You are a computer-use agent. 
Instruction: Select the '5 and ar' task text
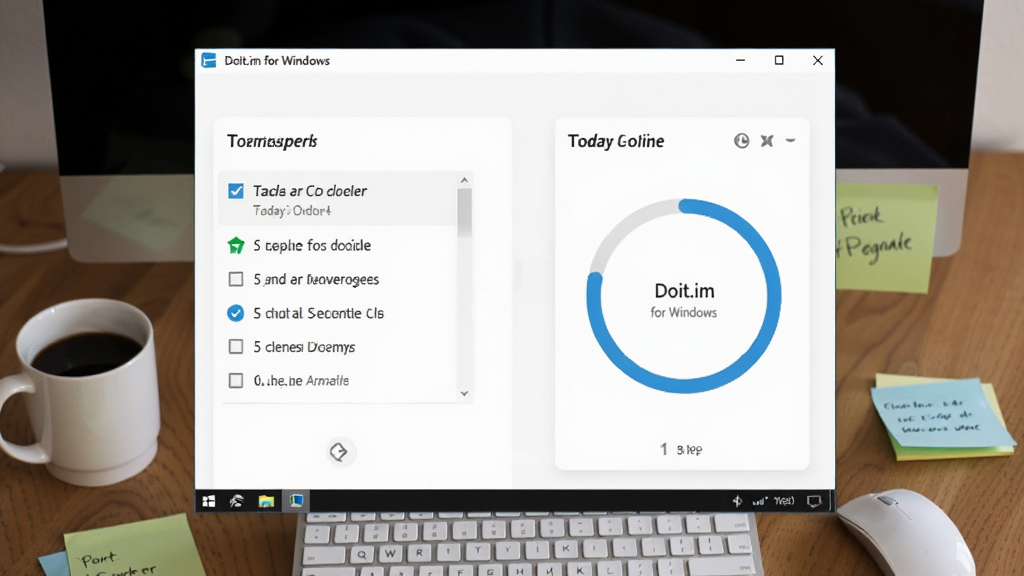point(316,280)
